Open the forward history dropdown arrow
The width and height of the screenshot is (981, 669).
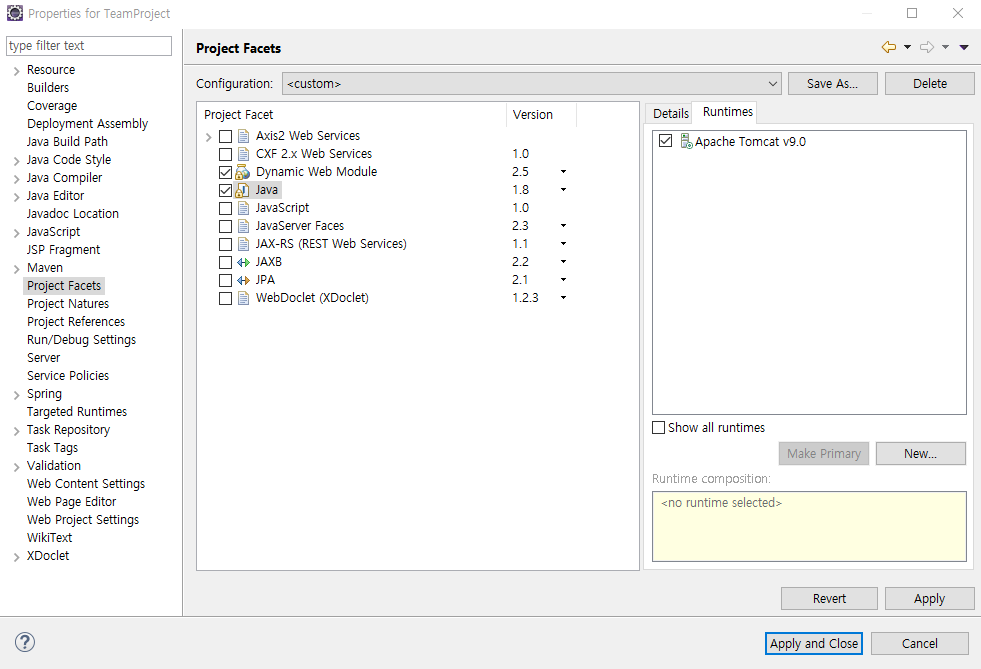pyautogui.click(x=945, y=47)
